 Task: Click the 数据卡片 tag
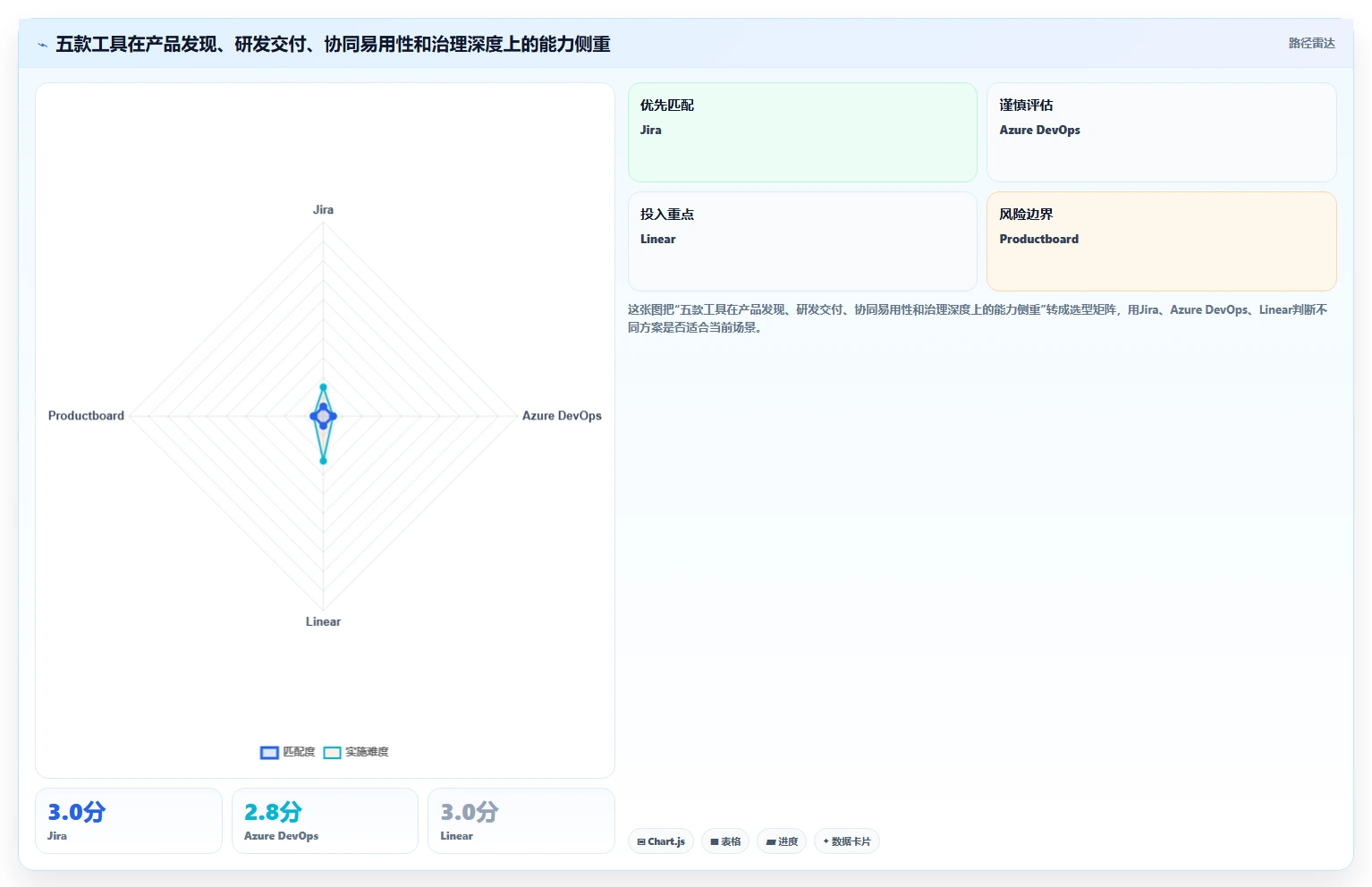click(847, 841)
